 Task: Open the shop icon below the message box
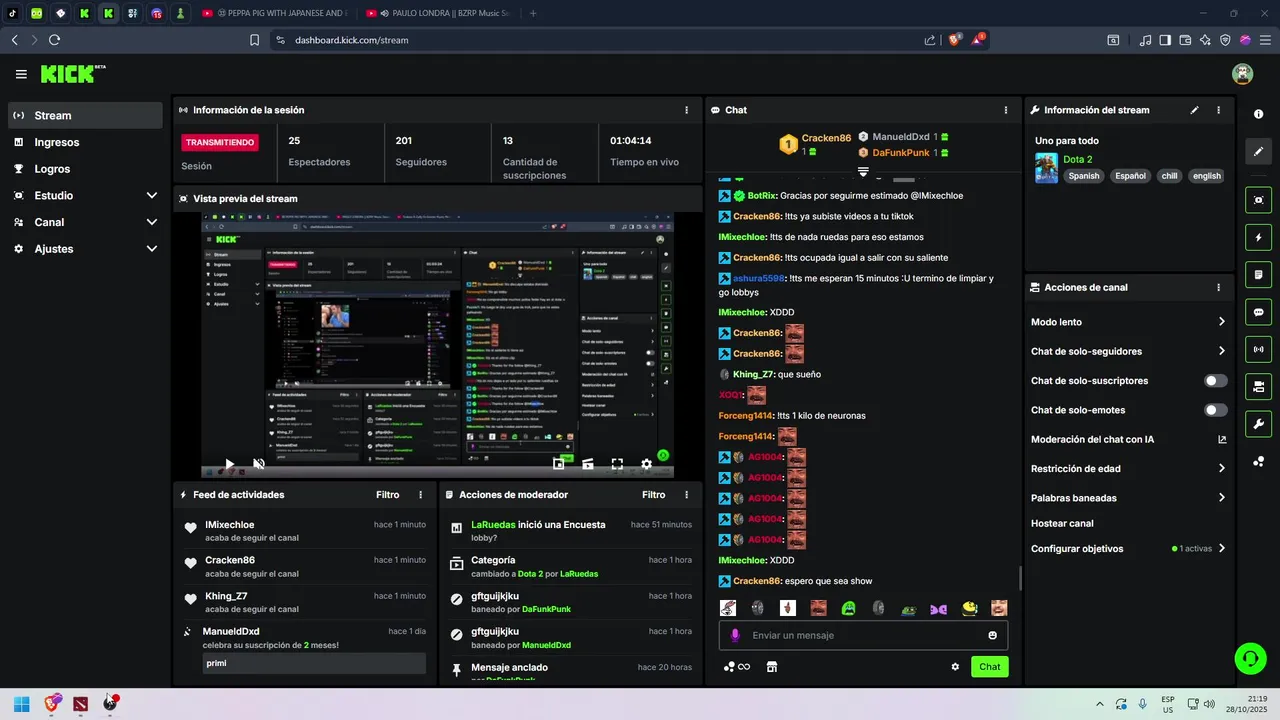coord(771,667)
